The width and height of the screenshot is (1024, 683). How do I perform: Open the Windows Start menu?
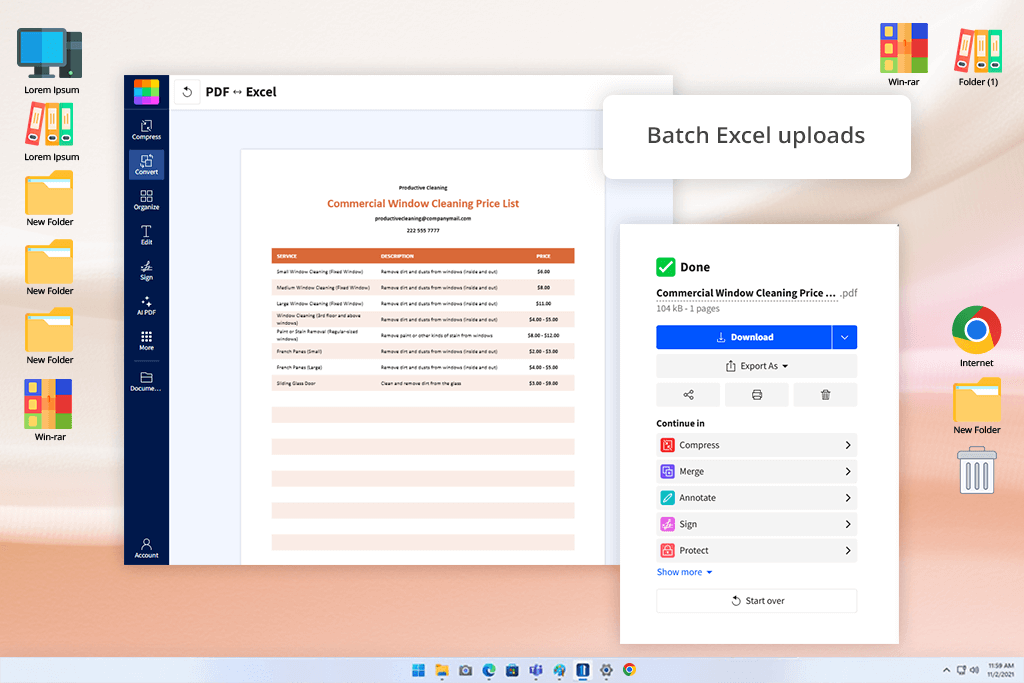point(419,670)
